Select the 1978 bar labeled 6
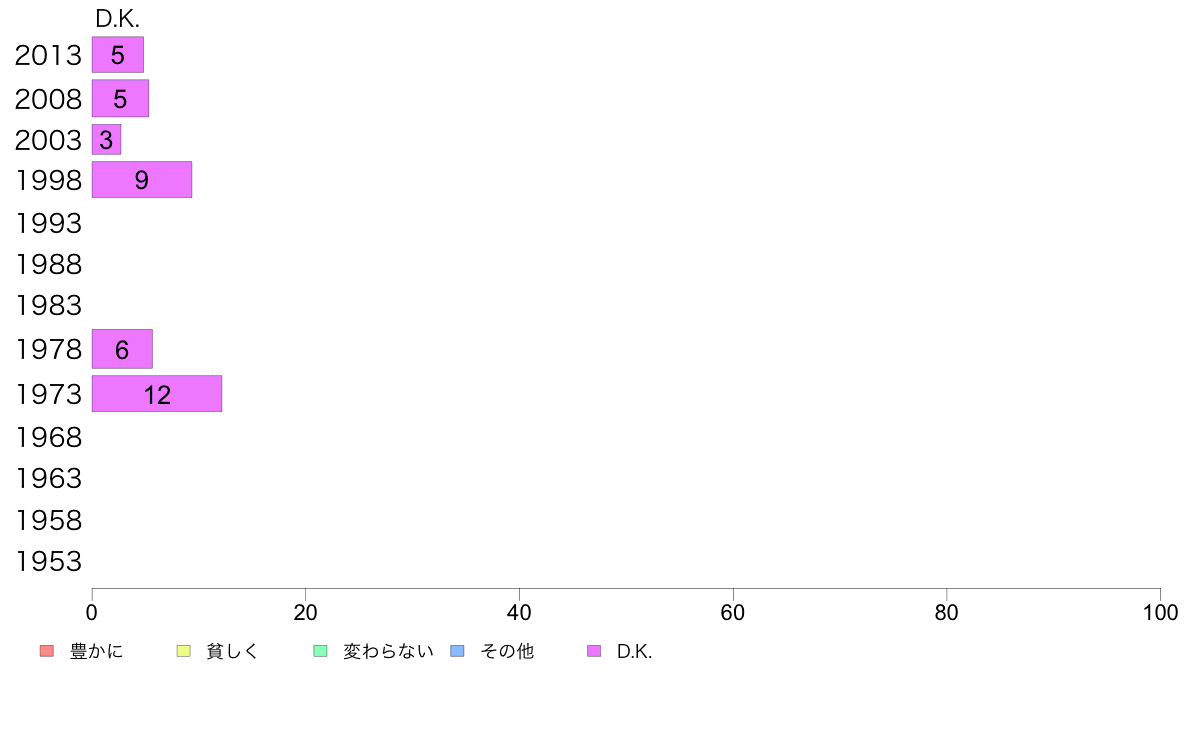The height and width of the screenshot is (736, 1188). (122, 349)
